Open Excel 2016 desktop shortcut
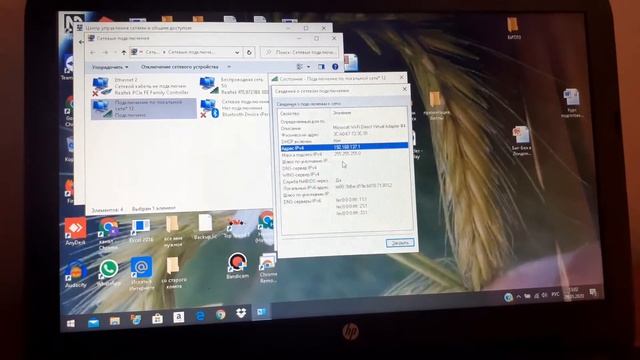Screen dimensions: 640x360 tap(140, 231)
